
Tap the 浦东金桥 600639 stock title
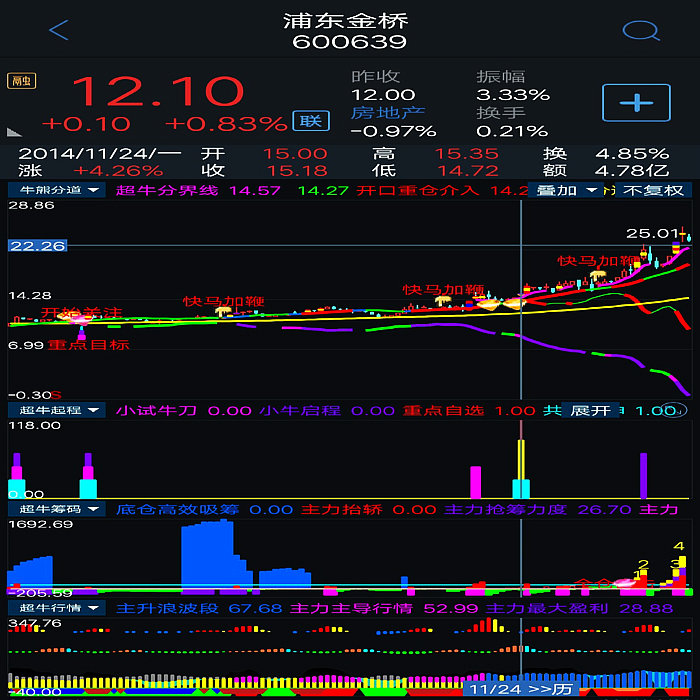(x=348, y=31)
